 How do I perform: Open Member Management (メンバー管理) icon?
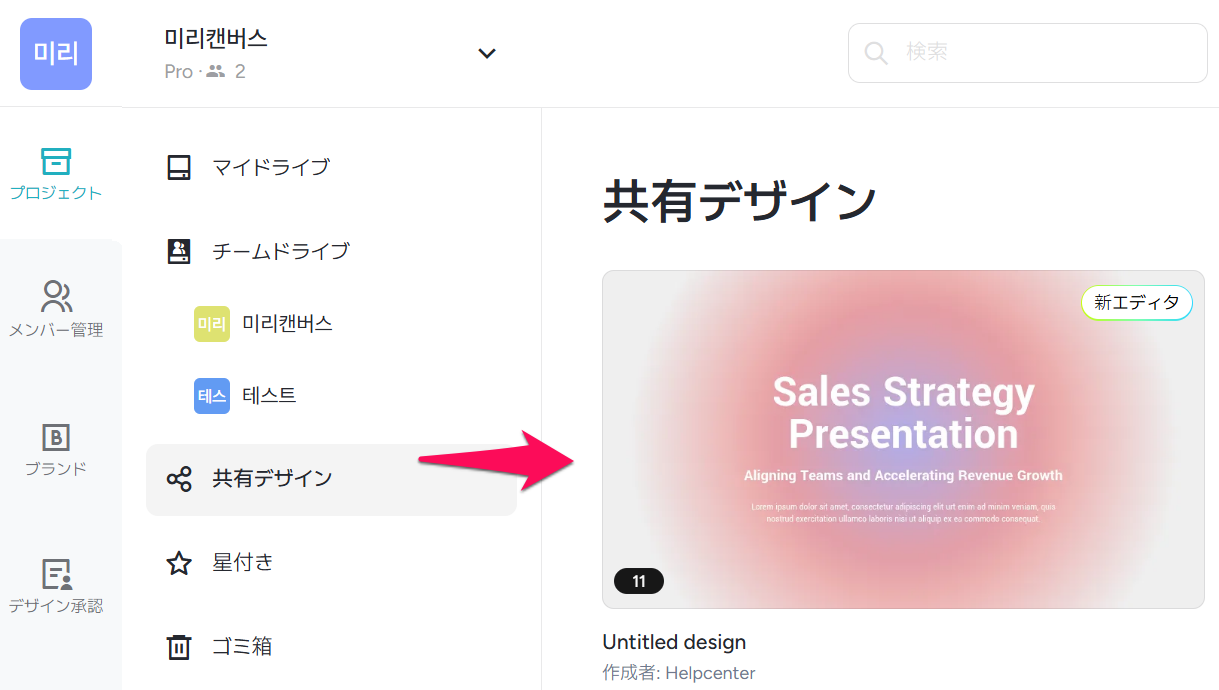tap(56, 308)
